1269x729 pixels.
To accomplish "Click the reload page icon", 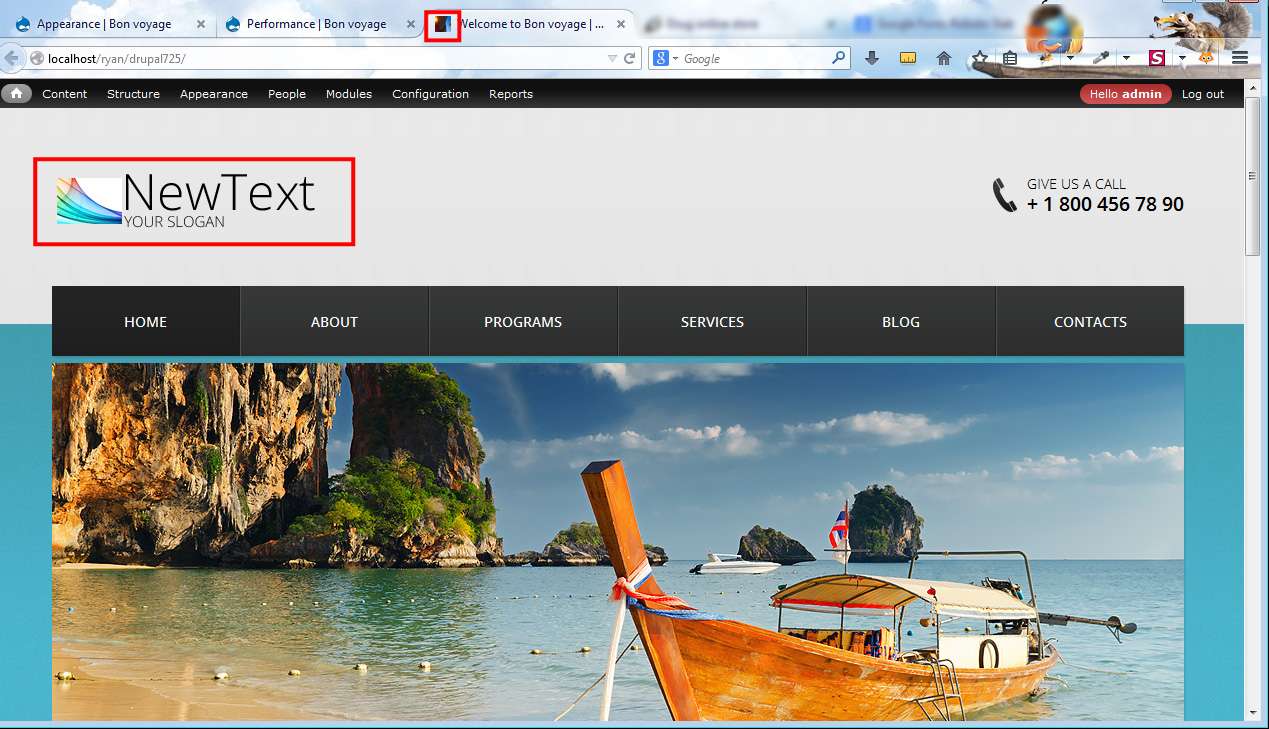I will (630, 59).
